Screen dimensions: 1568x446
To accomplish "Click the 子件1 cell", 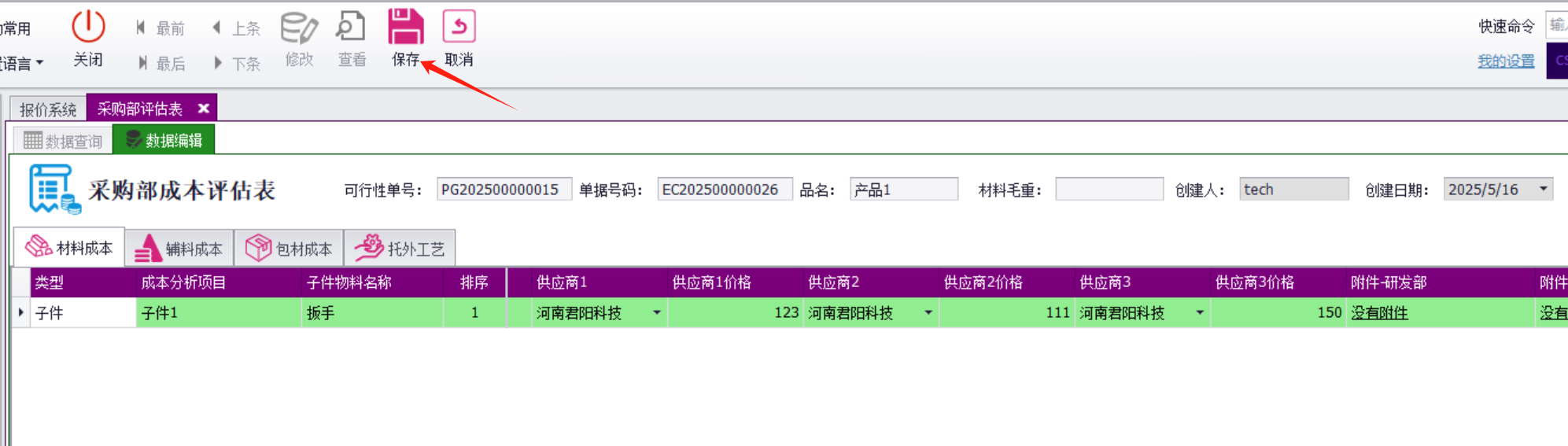I will (219, 313).
